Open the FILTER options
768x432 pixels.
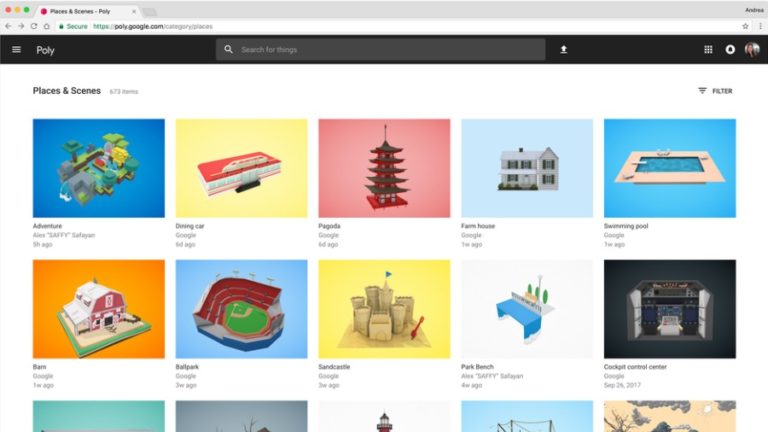click(715, 91)
